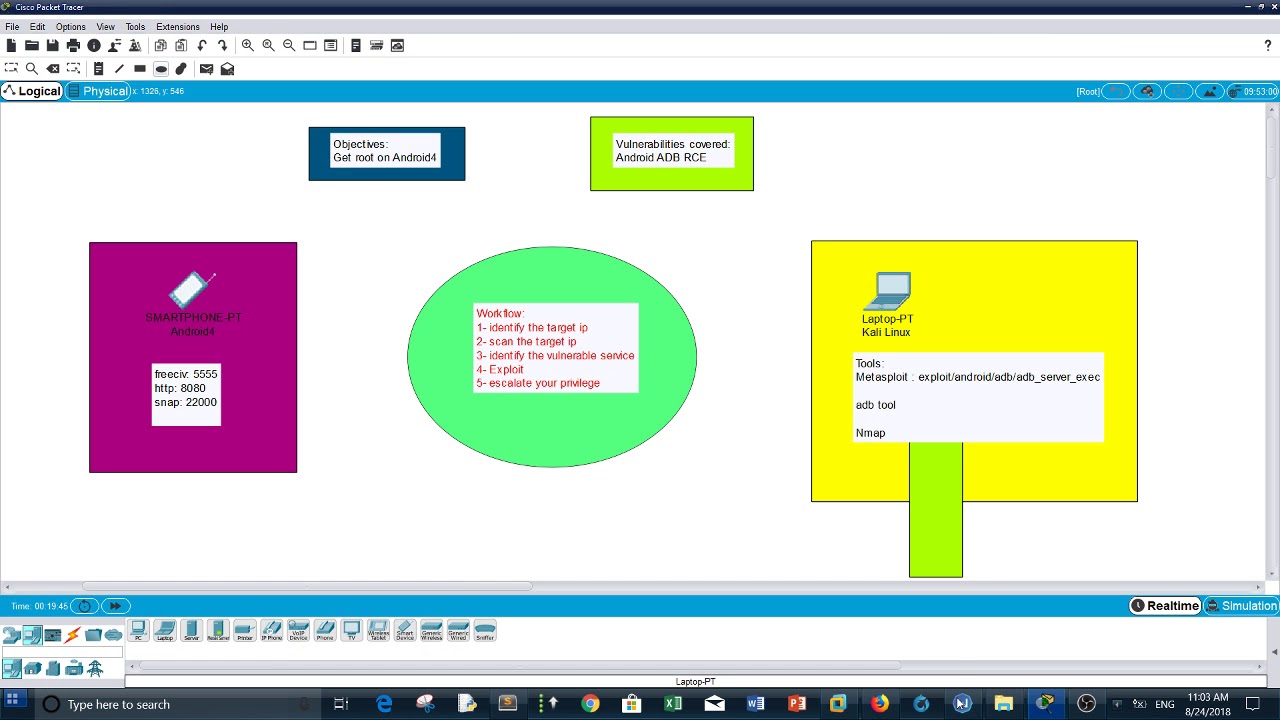Open the Help menu
Viewport: 1280px width, 720px height.
tap(219, 26)
